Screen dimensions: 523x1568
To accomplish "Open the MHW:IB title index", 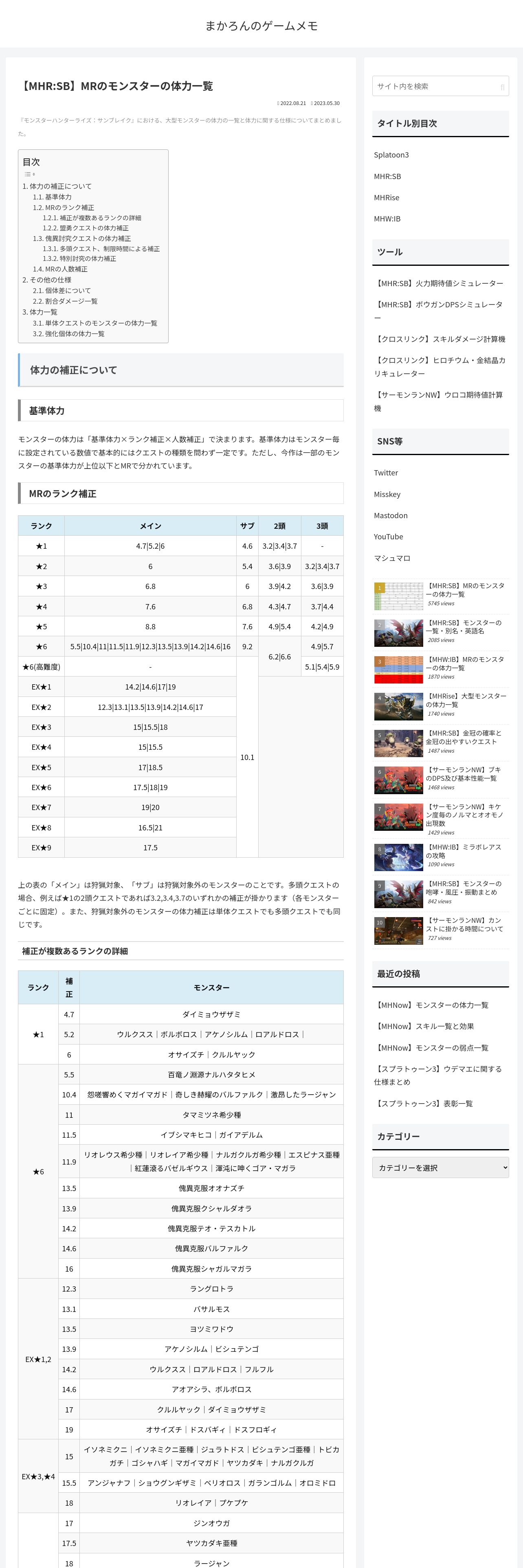I will click(x=387, y=219).
